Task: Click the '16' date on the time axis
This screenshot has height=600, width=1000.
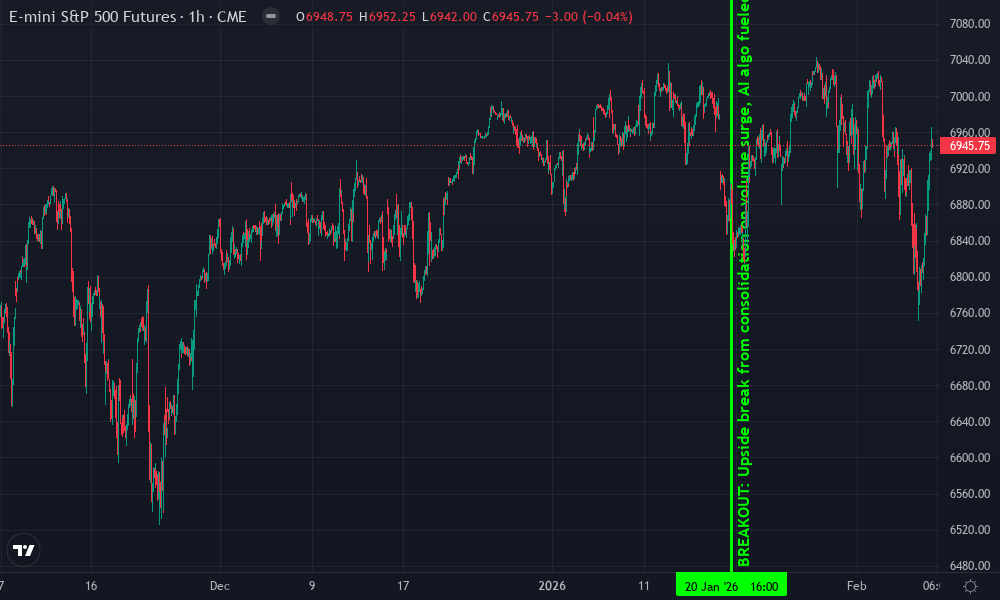Action: pos(91,586)
